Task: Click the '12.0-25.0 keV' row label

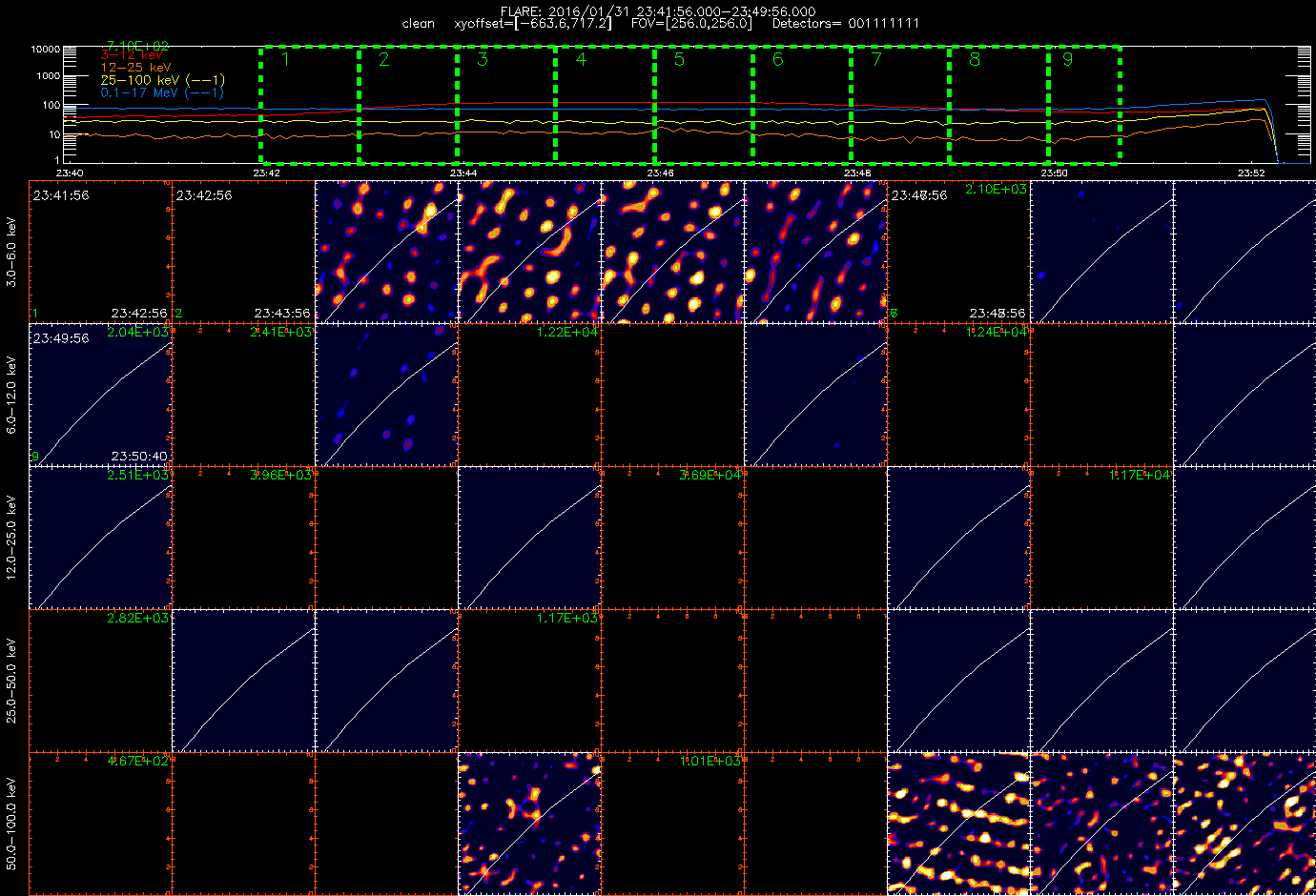Action: [x=11, y=538]
